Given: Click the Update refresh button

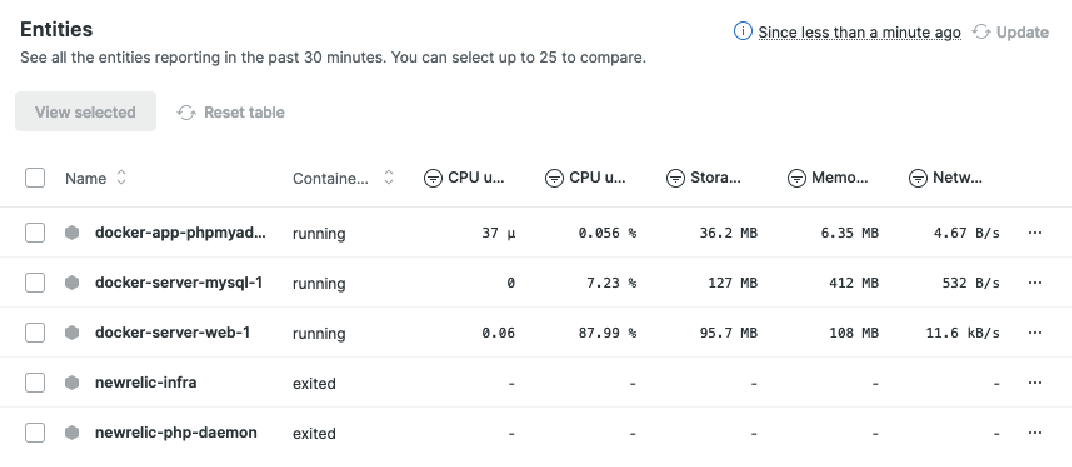Looking at the screenshot, I should pos(1010,32).
